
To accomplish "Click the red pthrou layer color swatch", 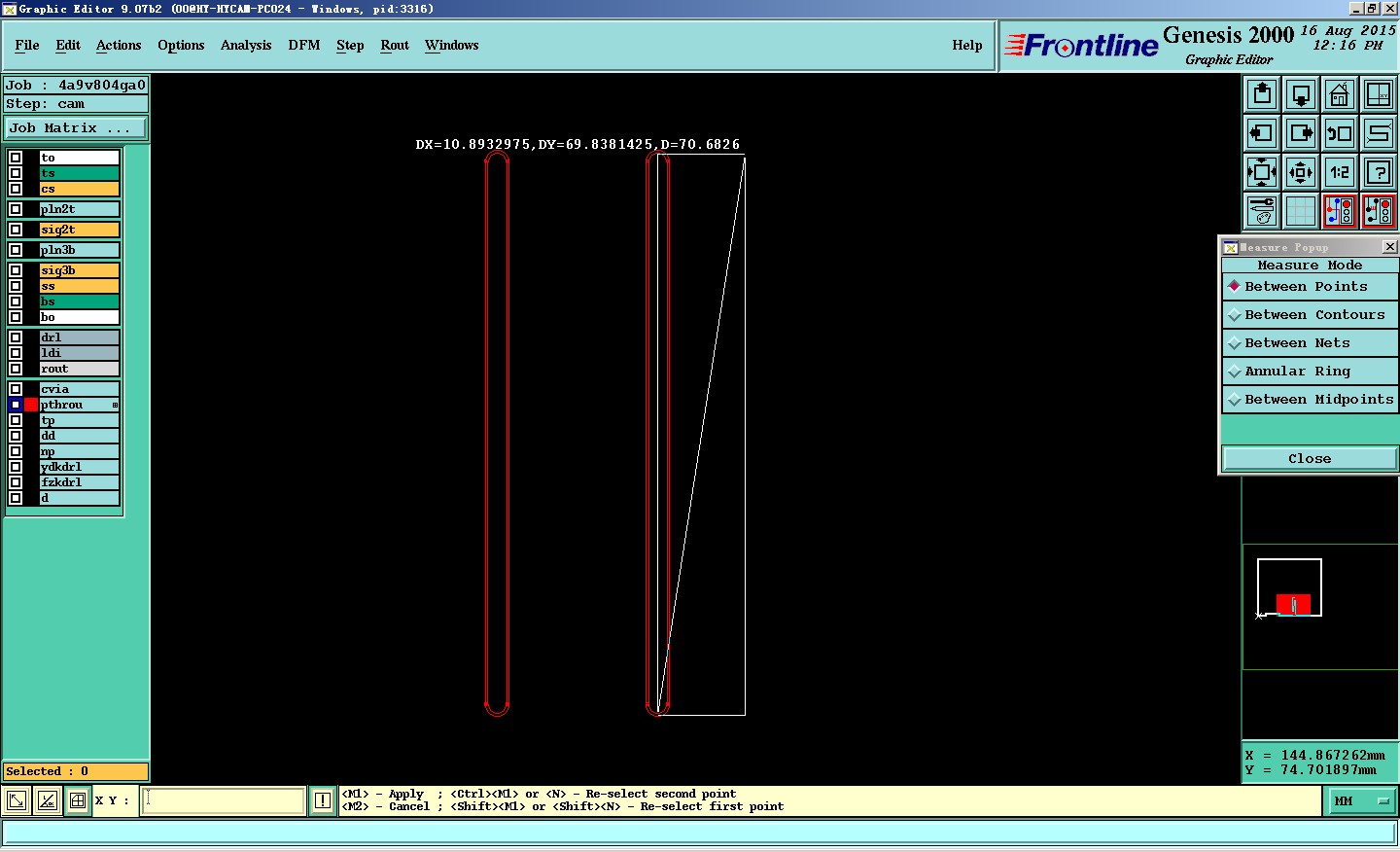I will pyautogui.click(x=31, y=405).
